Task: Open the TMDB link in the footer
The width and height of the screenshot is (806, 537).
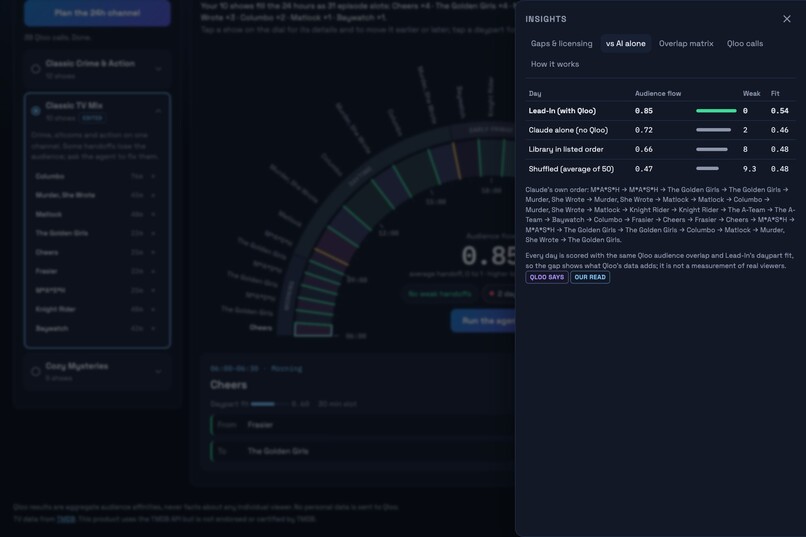Action: coord(66,519)
